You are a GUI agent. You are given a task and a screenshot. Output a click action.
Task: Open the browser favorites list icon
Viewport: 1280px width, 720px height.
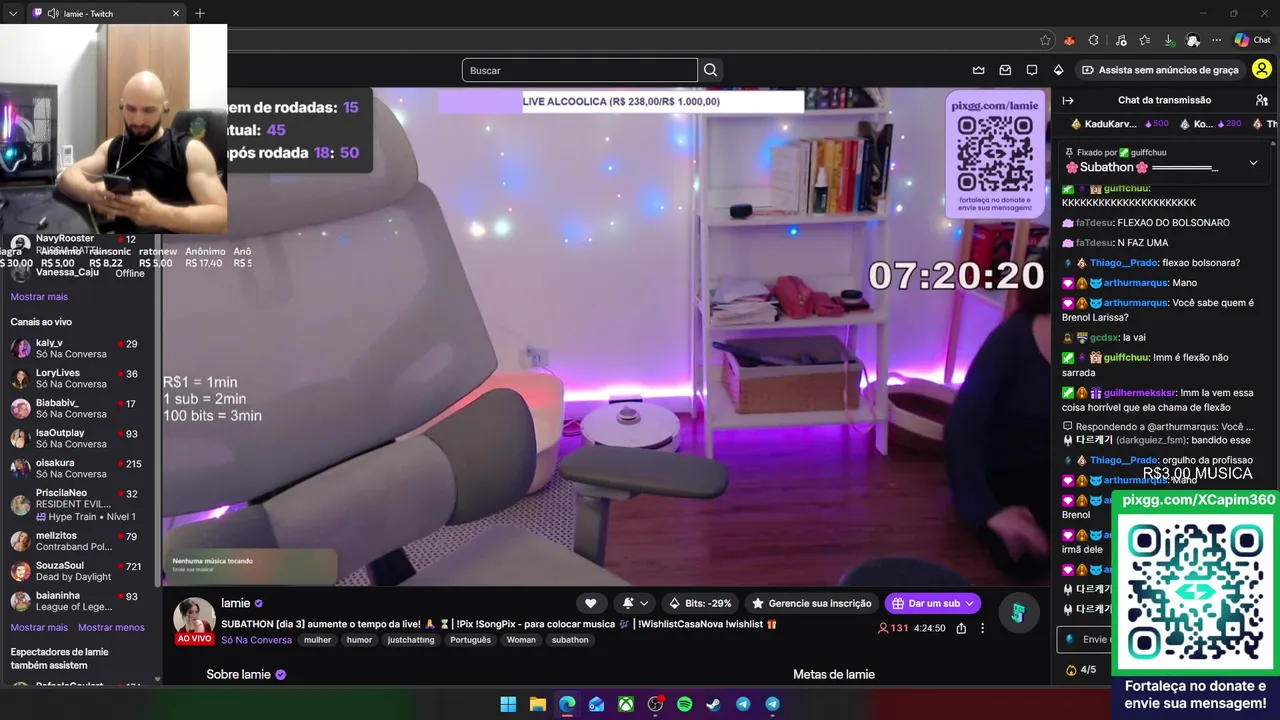1144,40
